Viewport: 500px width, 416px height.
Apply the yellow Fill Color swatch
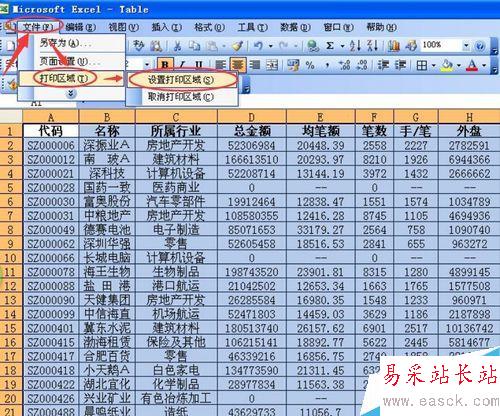coord(447,65)
